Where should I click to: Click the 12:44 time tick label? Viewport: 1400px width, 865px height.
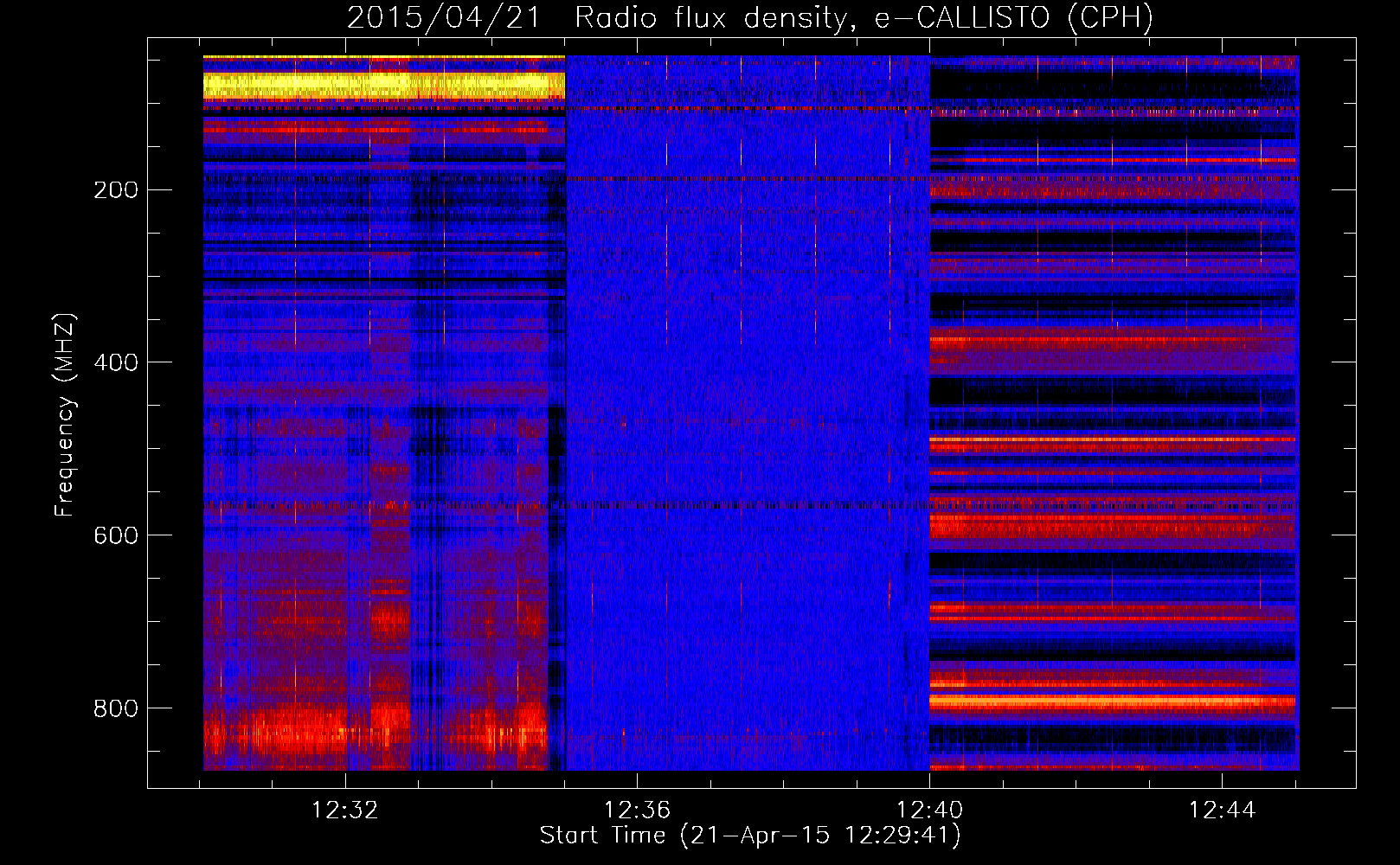click(x=1222, y=810)
